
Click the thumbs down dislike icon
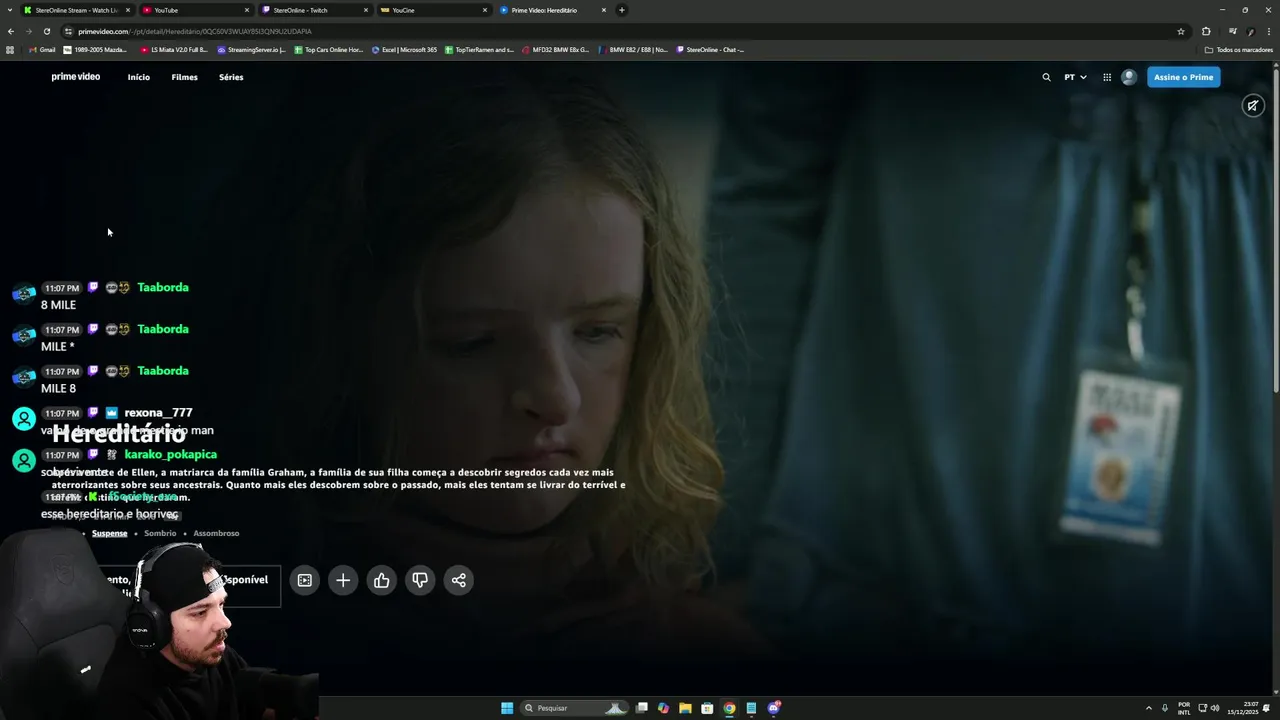pyautogui.click(x=420, y=580)
